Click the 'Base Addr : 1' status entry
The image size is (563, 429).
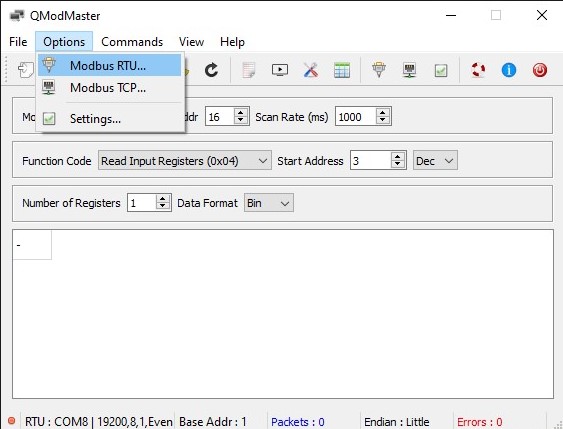click(x=213, y=421)
